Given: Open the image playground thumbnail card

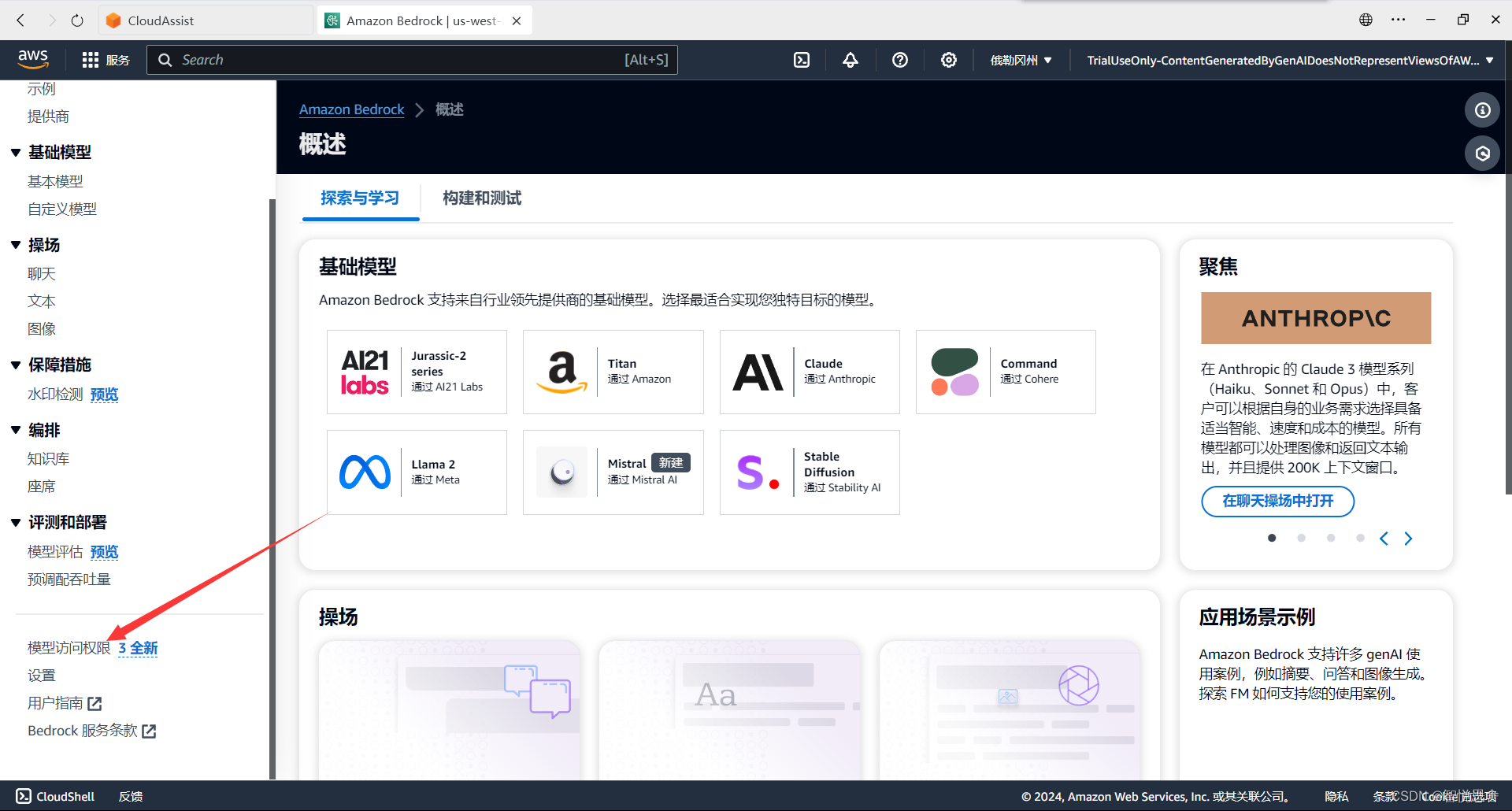Looking at the screenshot, I should pos(1010,710).
